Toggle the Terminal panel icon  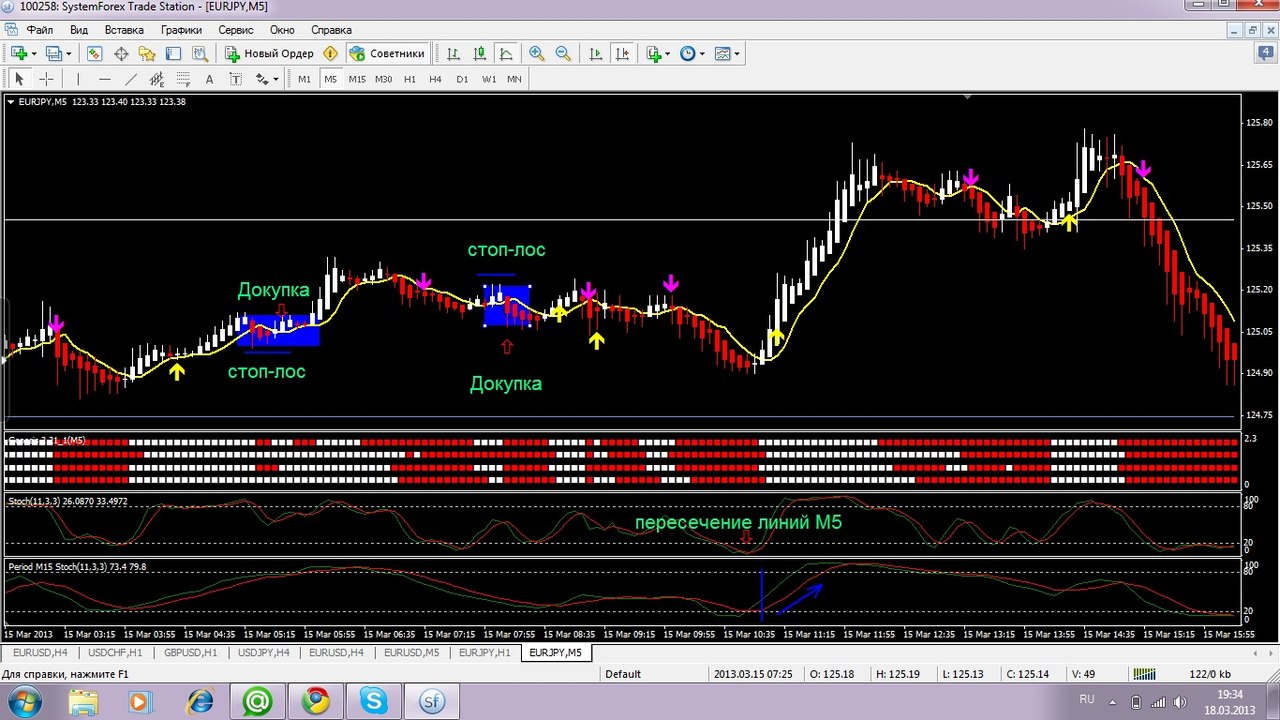point(173,53)
